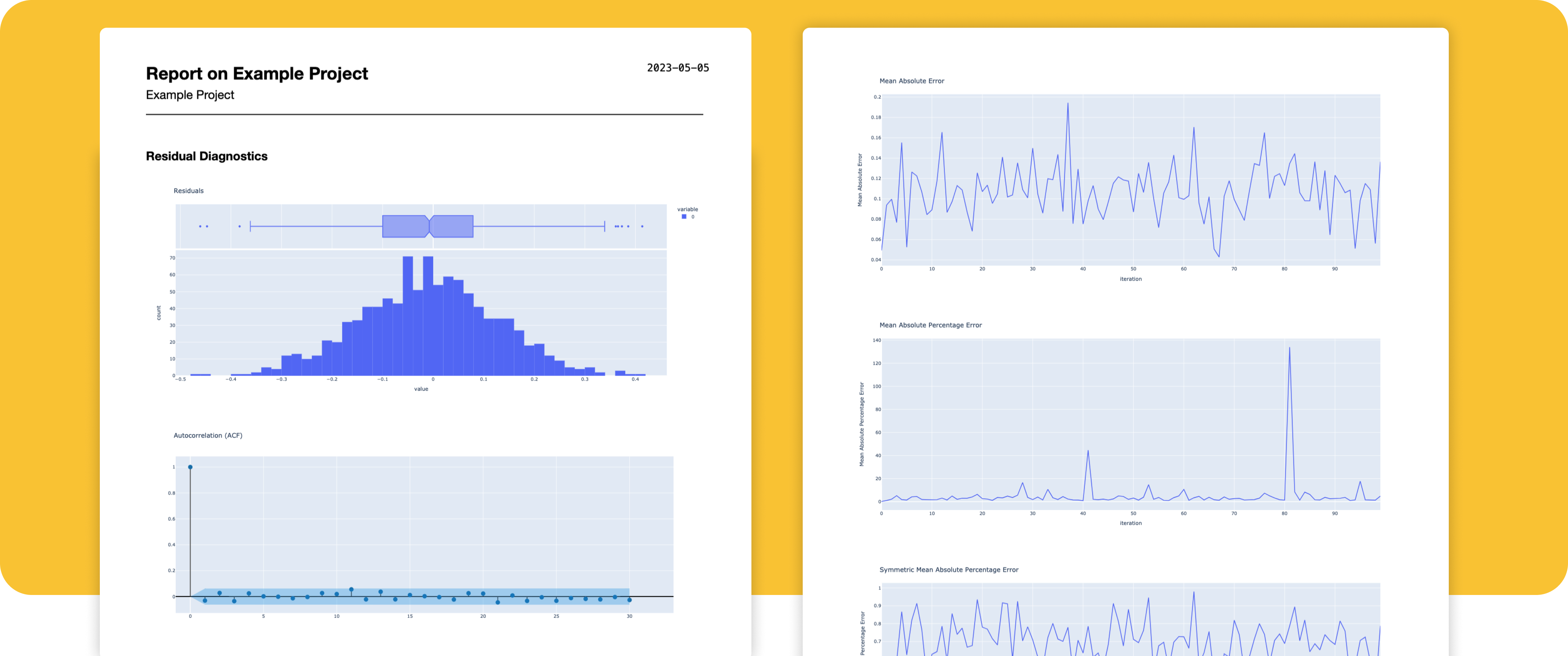
Task: Click the ACF marker at lag 30
Action: pos(629,600)
